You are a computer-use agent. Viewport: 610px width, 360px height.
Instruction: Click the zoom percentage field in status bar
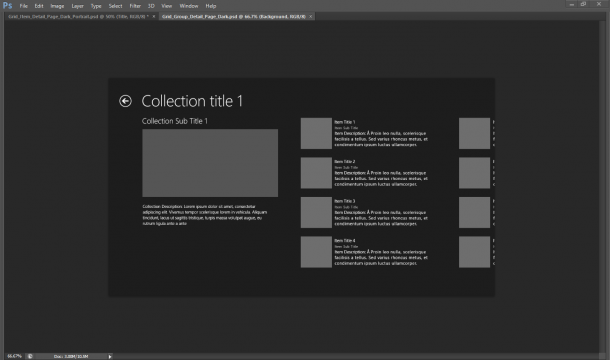tap(14, 356)
